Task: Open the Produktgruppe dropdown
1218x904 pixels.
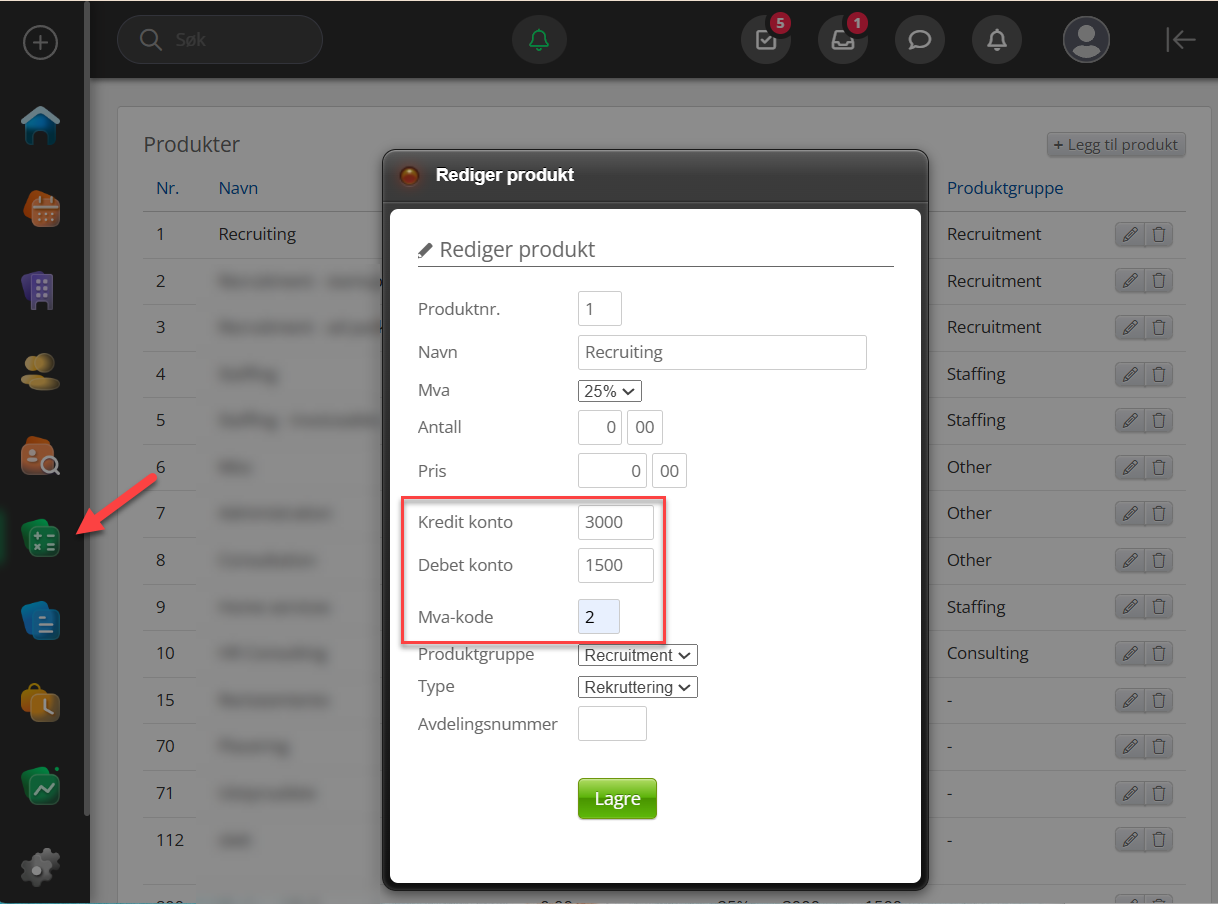Action: click(637, 655)
